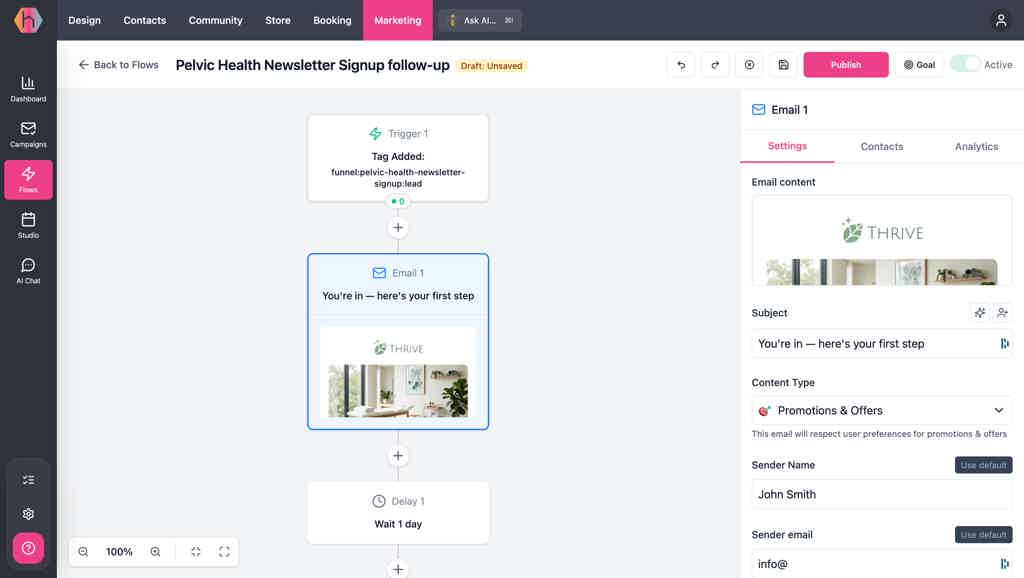Expand the Content Type dropdown
Screen dimensions: 1024x578
[x=882, y=411]
